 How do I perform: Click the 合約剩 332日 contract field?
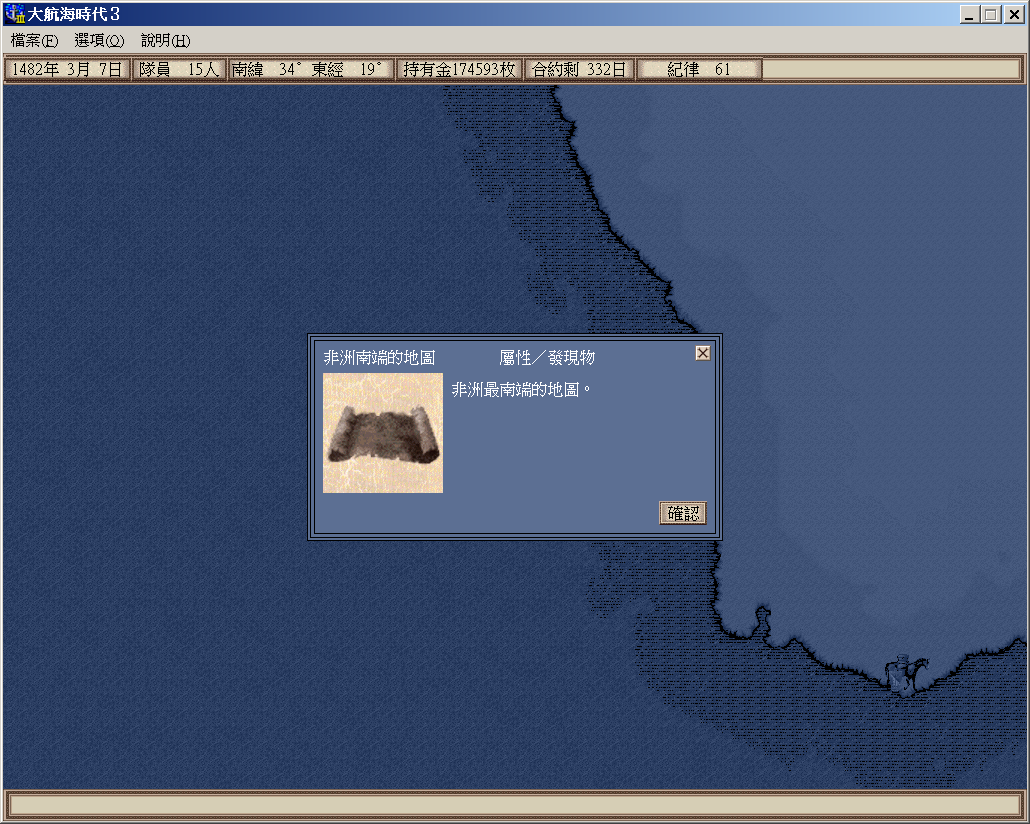(x=579, y=70)
